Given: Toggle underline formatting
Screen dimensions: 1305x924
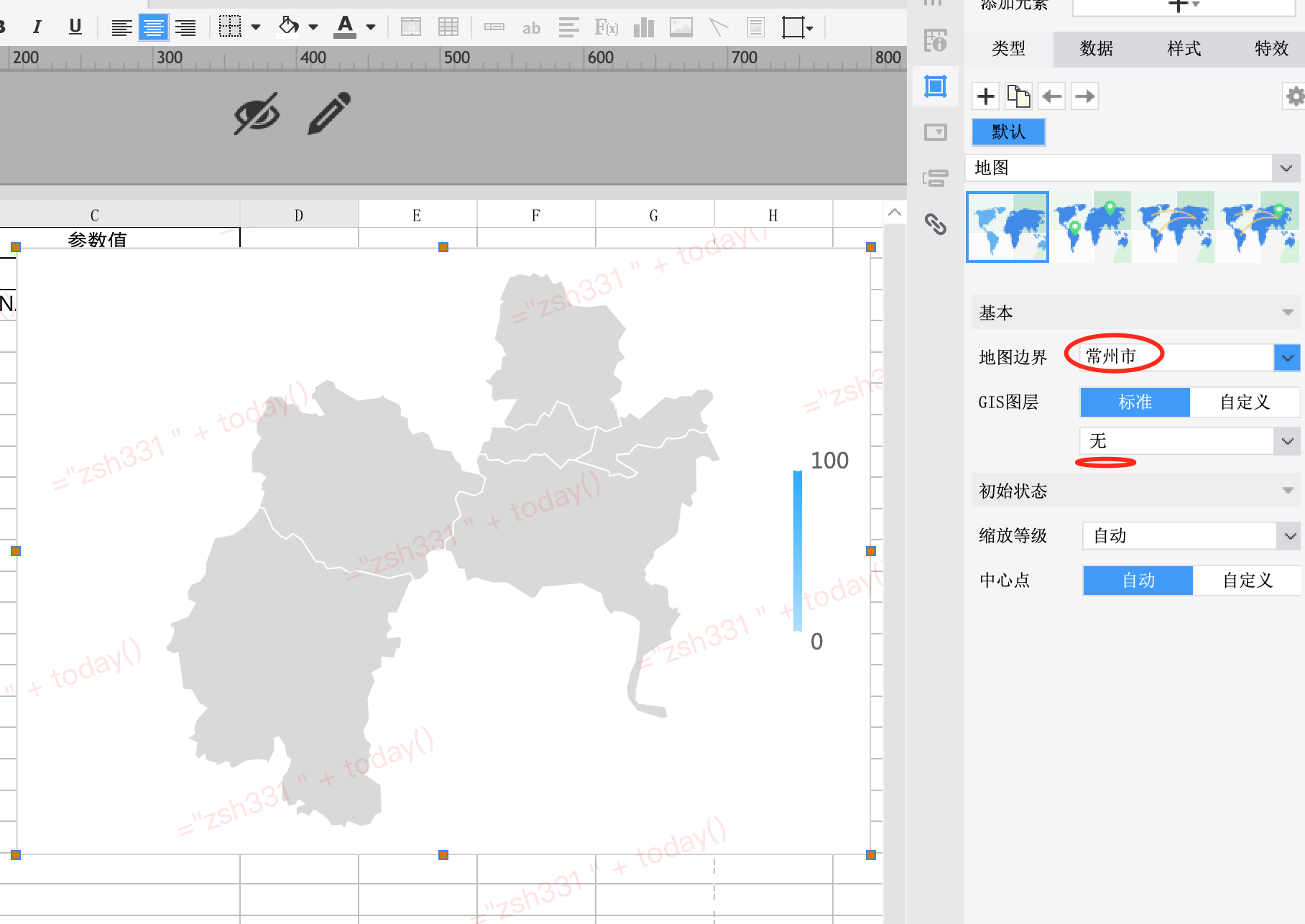Looking at the screenshot, I should pyautogui.click(x=75, y=27).
